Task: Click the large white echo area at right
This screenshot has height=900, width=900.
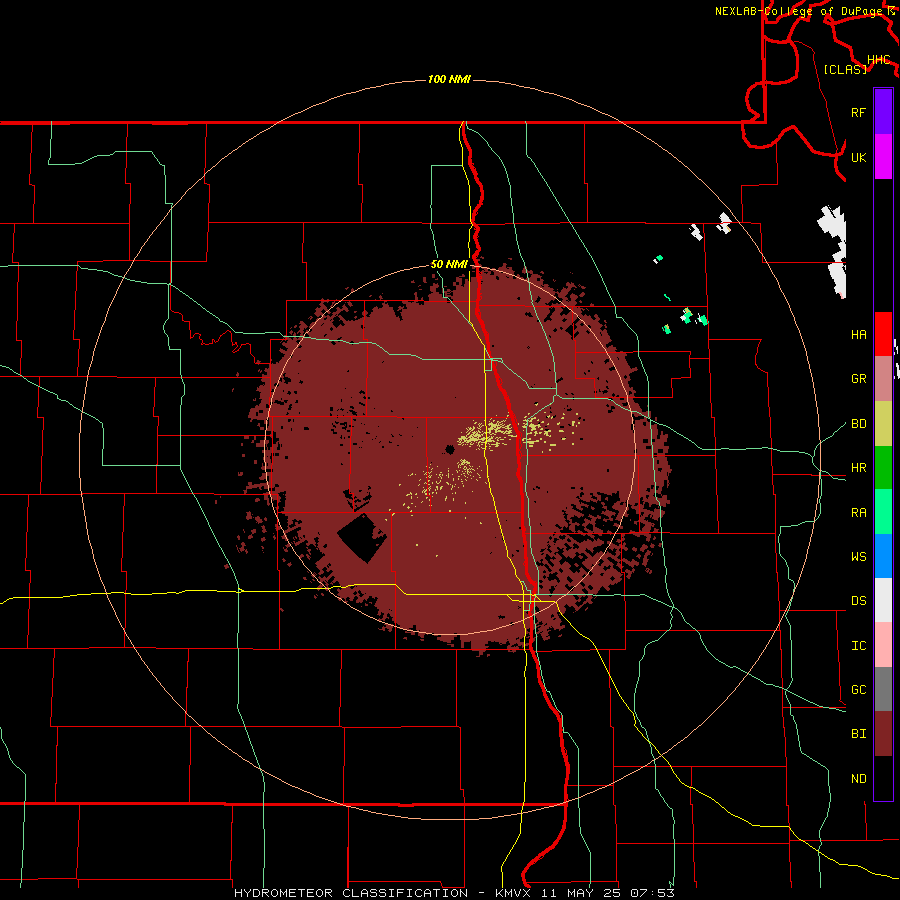Action: click(833, 251)
